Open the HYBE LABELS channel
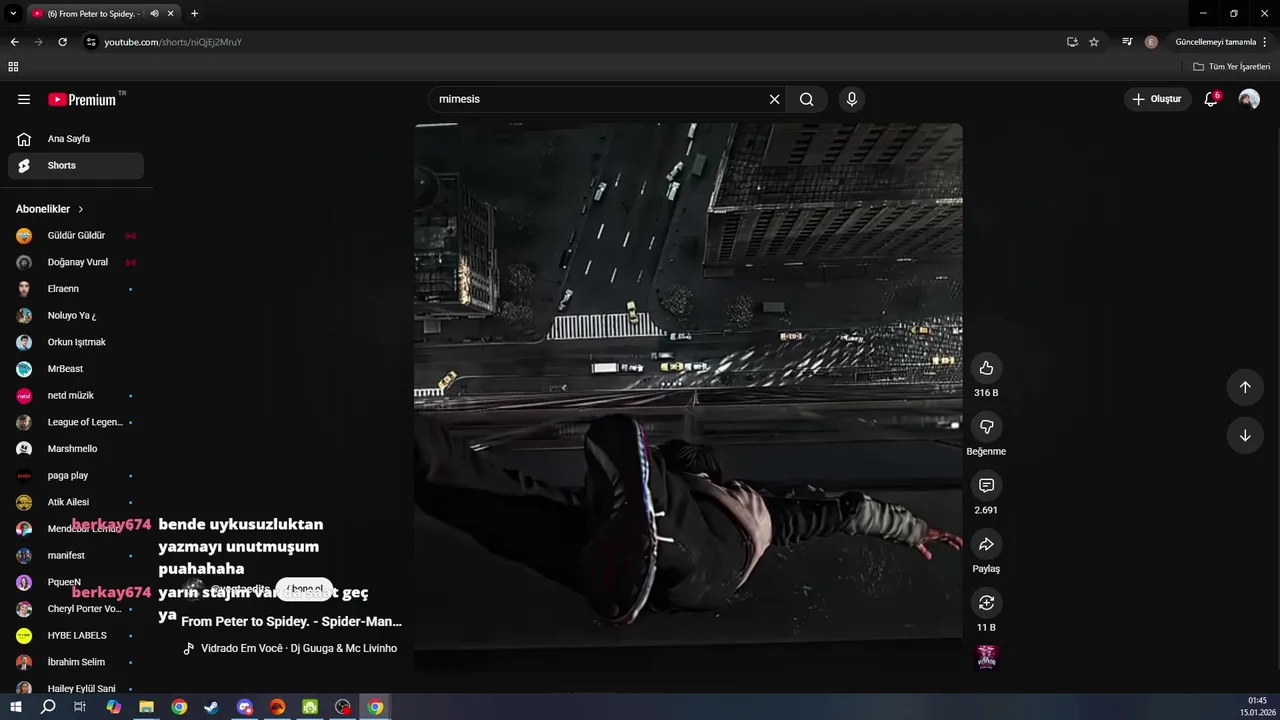1280x720 pixels. 76,635
